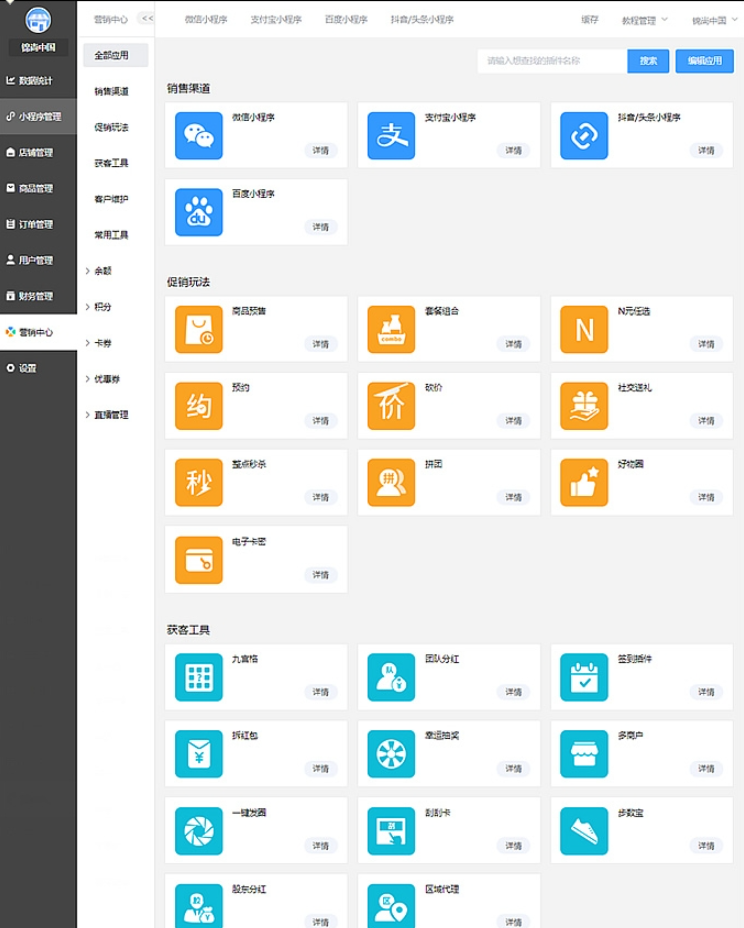Expand the 积分 submenu

coord(98,307)
